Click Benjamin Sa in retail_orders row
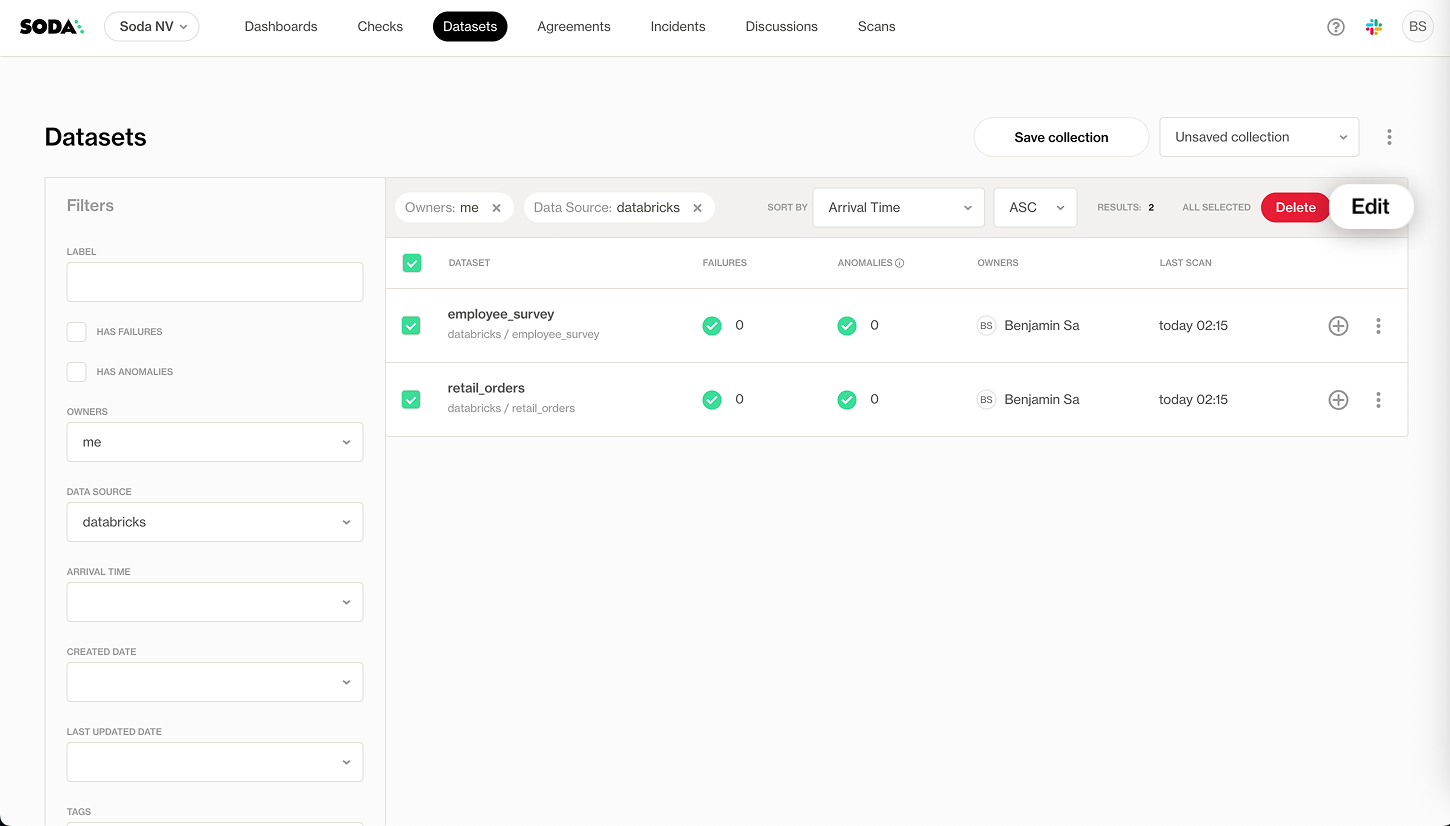Viewport: 1450px width, 826px height. [x=1042, y=400]
